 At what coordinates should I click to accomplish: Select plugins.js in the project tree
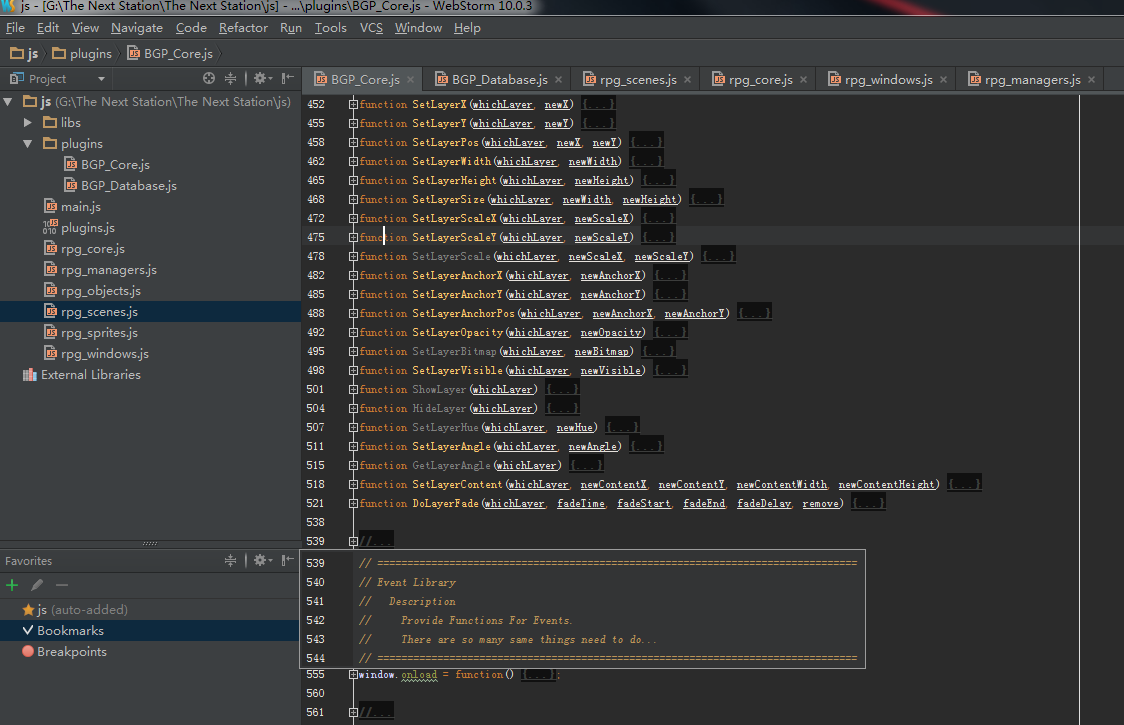click(x=87, y=227)
